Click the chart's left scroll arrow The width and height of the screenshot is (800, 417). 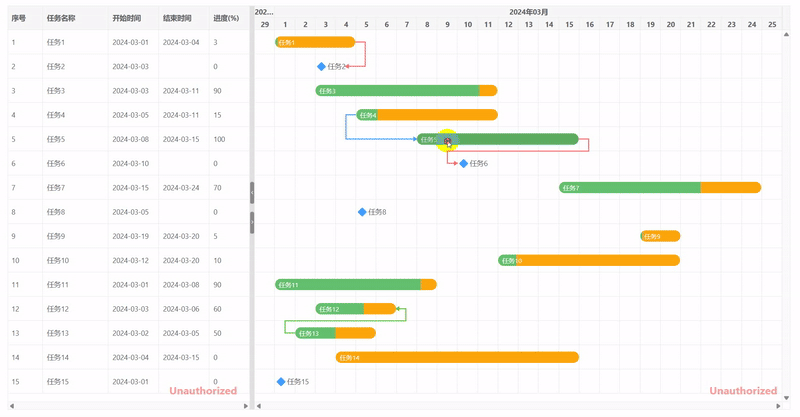259,406
